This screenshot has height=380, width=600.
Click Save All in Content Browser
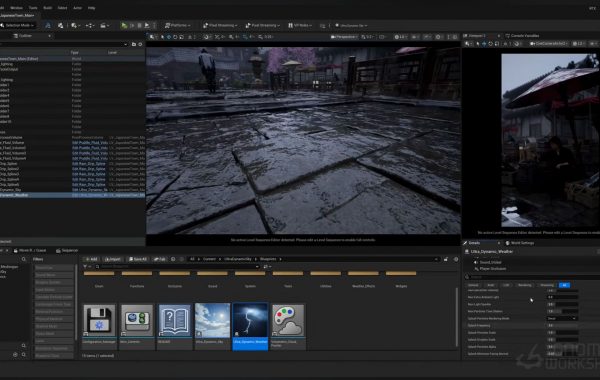[138, 259]
